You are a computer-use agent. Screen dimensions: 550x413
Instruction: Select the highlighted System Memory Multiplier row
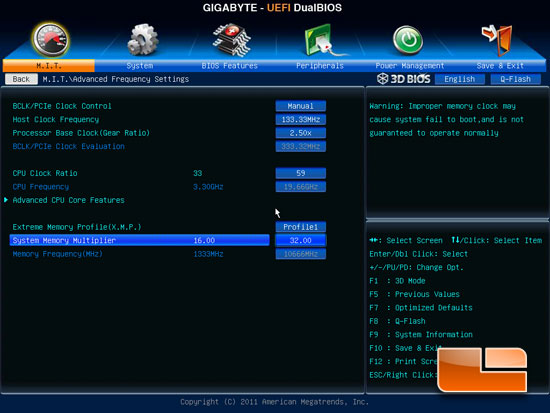(140, 240)
